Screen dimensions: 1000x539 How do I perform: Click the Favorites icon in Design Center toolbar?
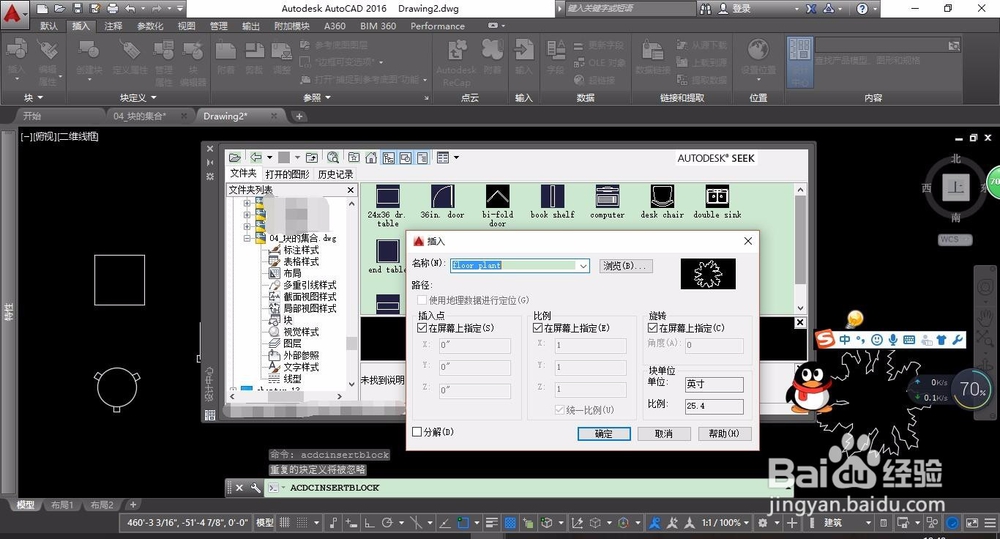(354, 158)
